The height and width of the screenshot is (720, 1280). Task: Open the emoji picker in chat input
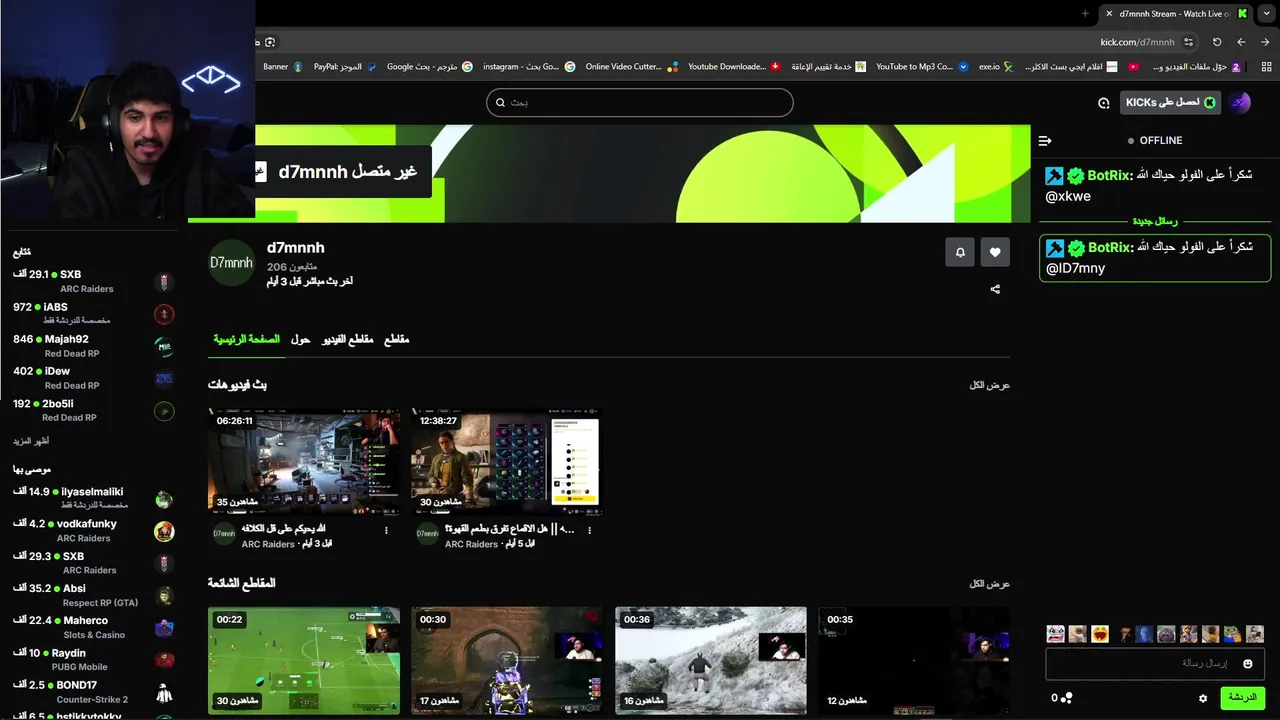1247,663
